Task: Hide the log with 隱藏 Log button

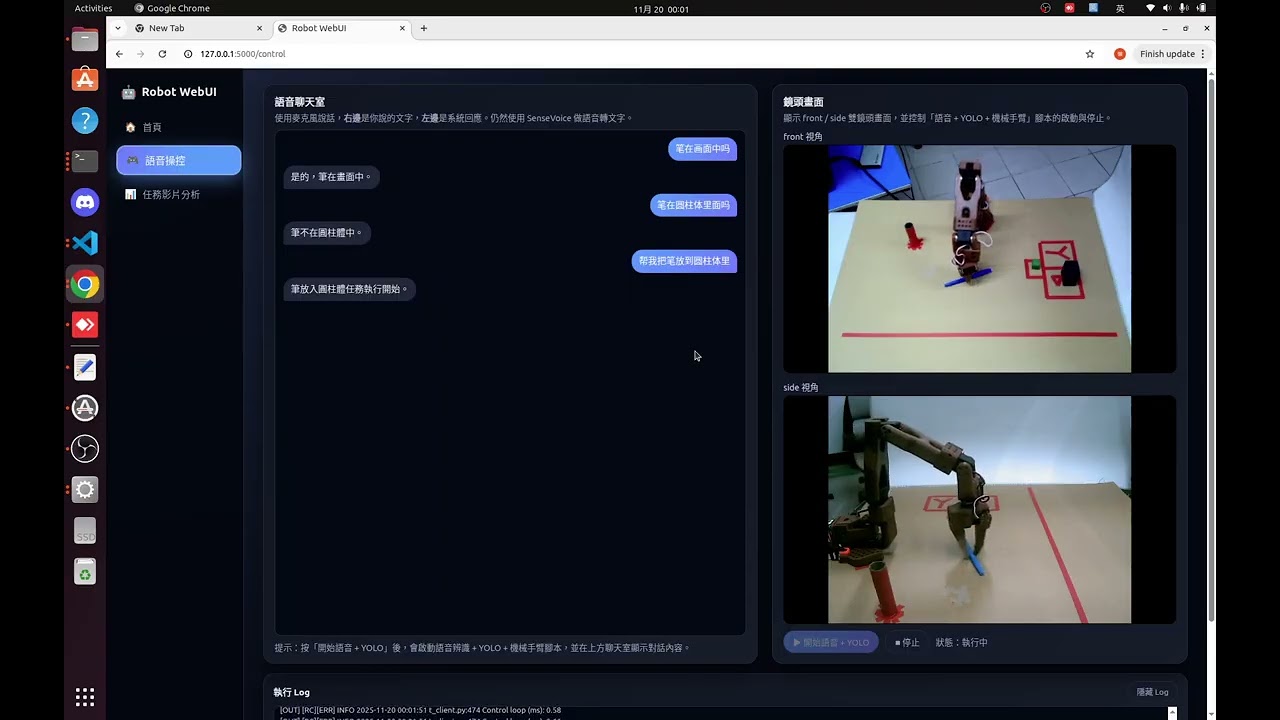Action: click(1152, 692)
